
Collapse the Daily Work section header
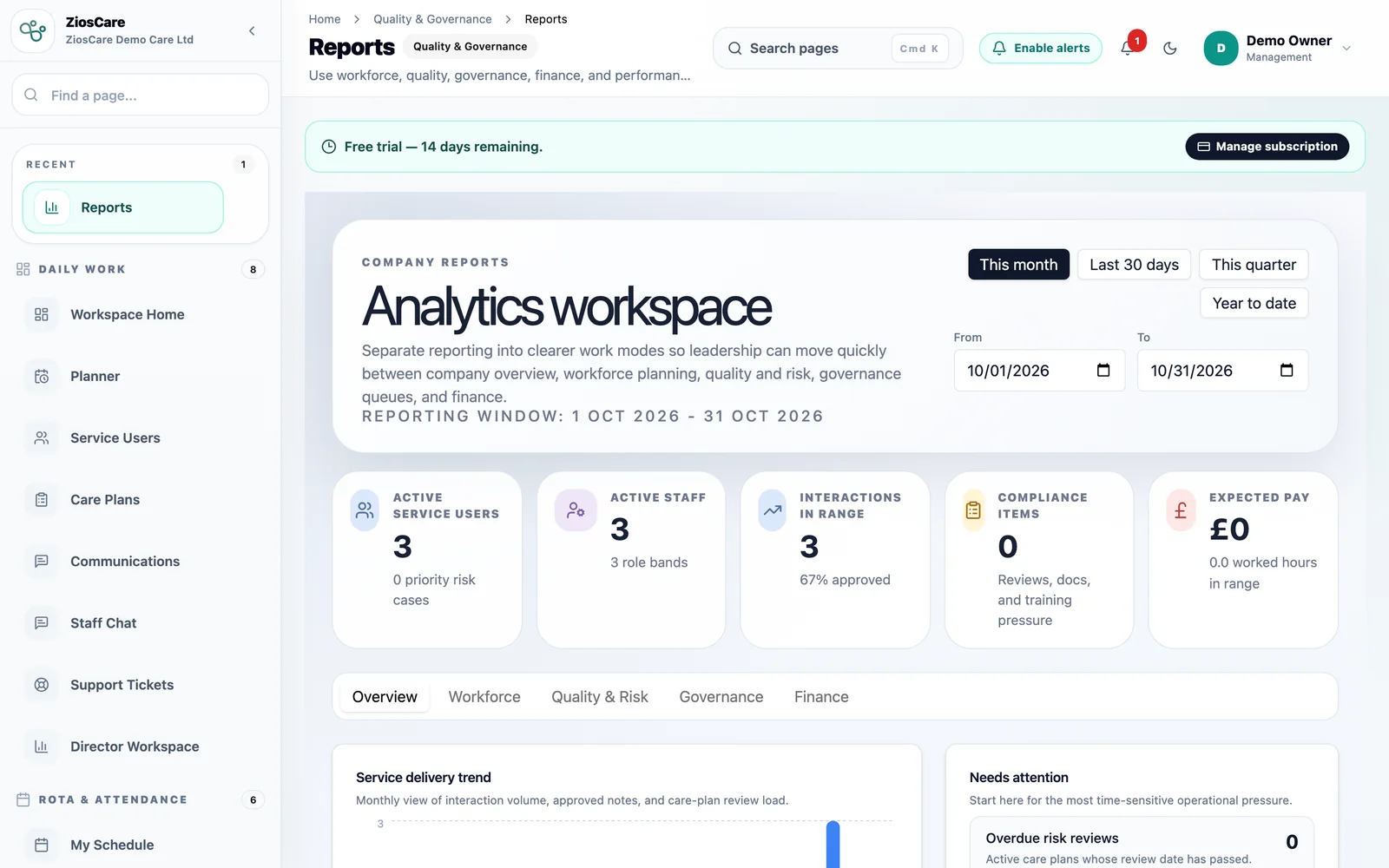pos(140,269)
